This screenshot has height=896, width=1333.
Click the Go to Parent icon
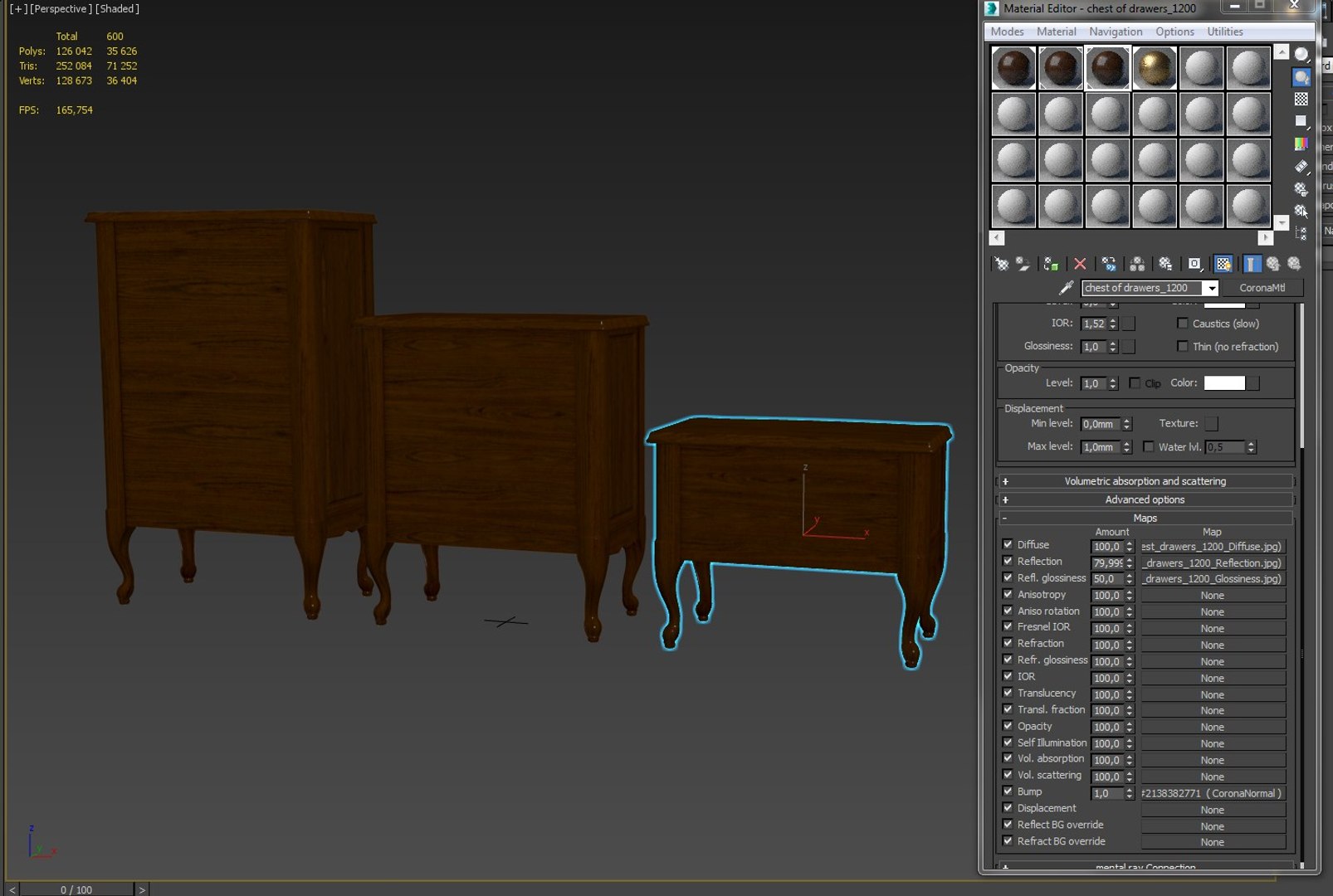[1273, 264]
